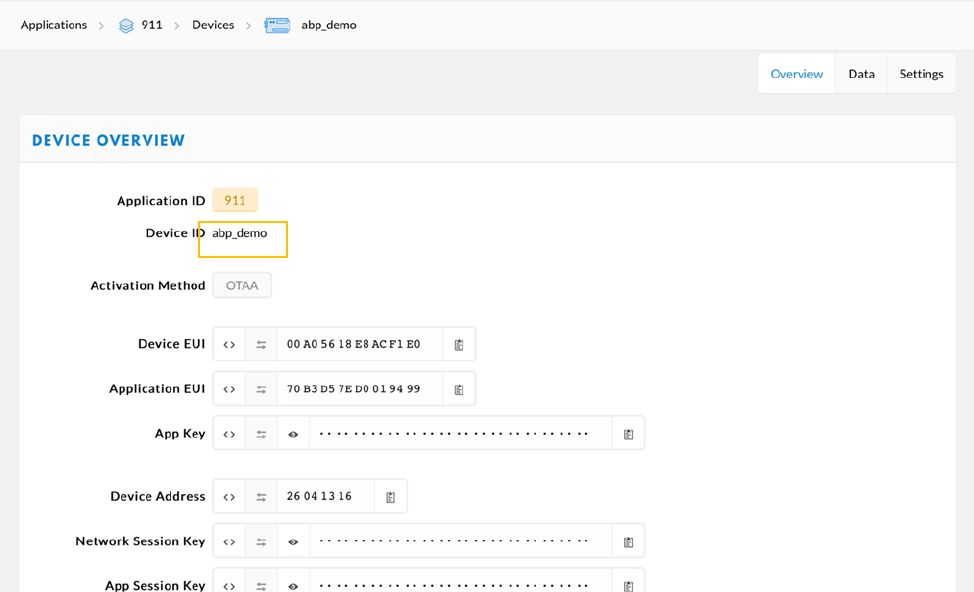Image resolution: width=974 pixels, height=592 pixels.
Task: Copy the Device EUI to clipboard
Action: point(459,344)
